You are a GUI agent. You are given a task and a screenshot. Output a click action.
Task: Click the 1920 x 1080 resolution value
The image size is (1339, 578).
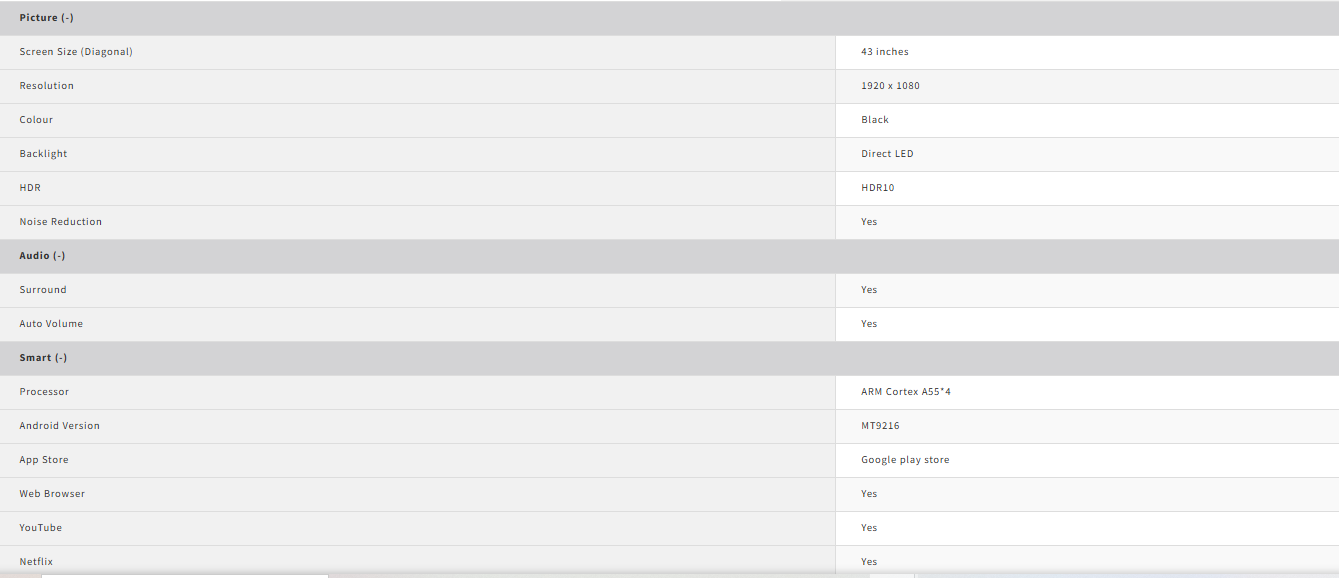point(890,86)
